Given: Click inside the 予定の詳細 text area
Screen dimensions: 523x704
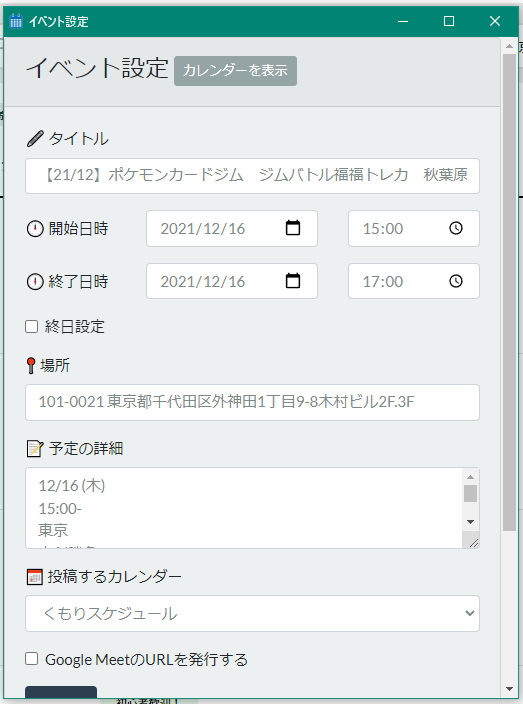Looking at the screenshot, I should tap(244, 508).
